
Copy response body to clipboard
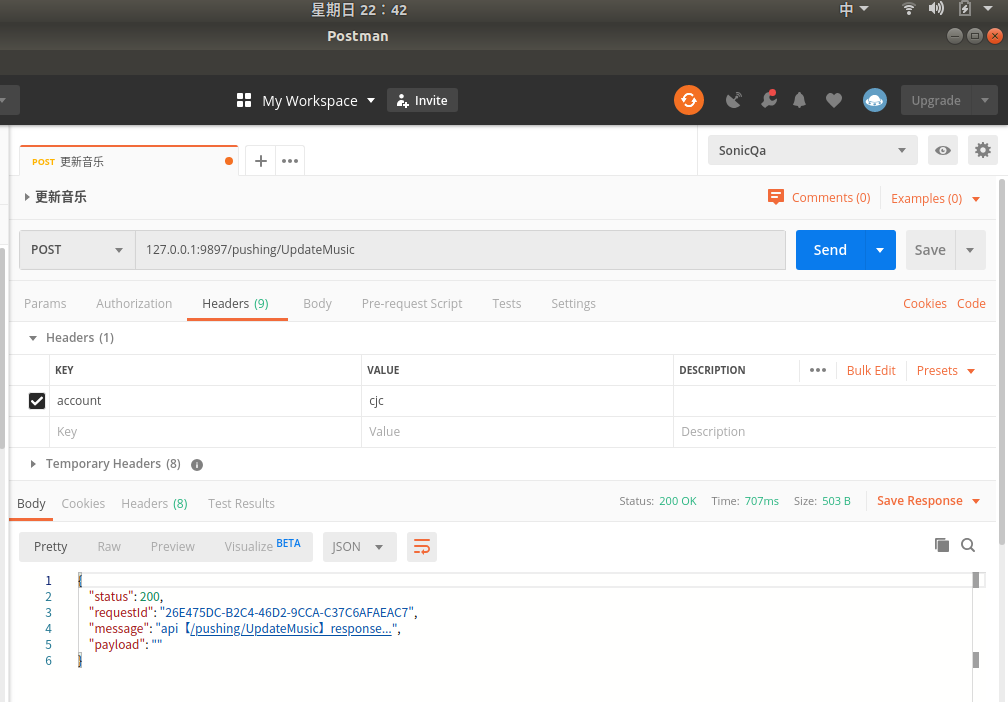tap(942, 545)
